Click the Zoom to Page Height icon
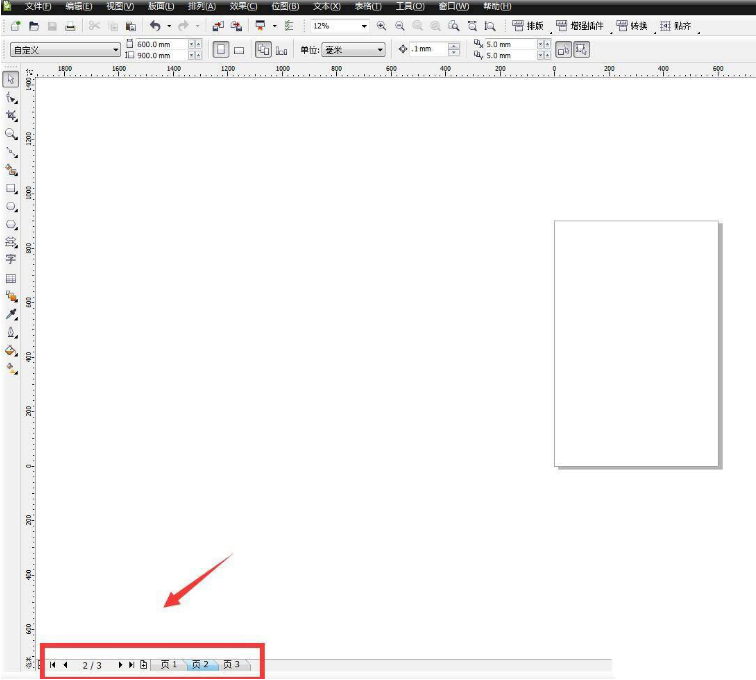The width and height of the screenshot is (756, 680). (x=490, y=26)
